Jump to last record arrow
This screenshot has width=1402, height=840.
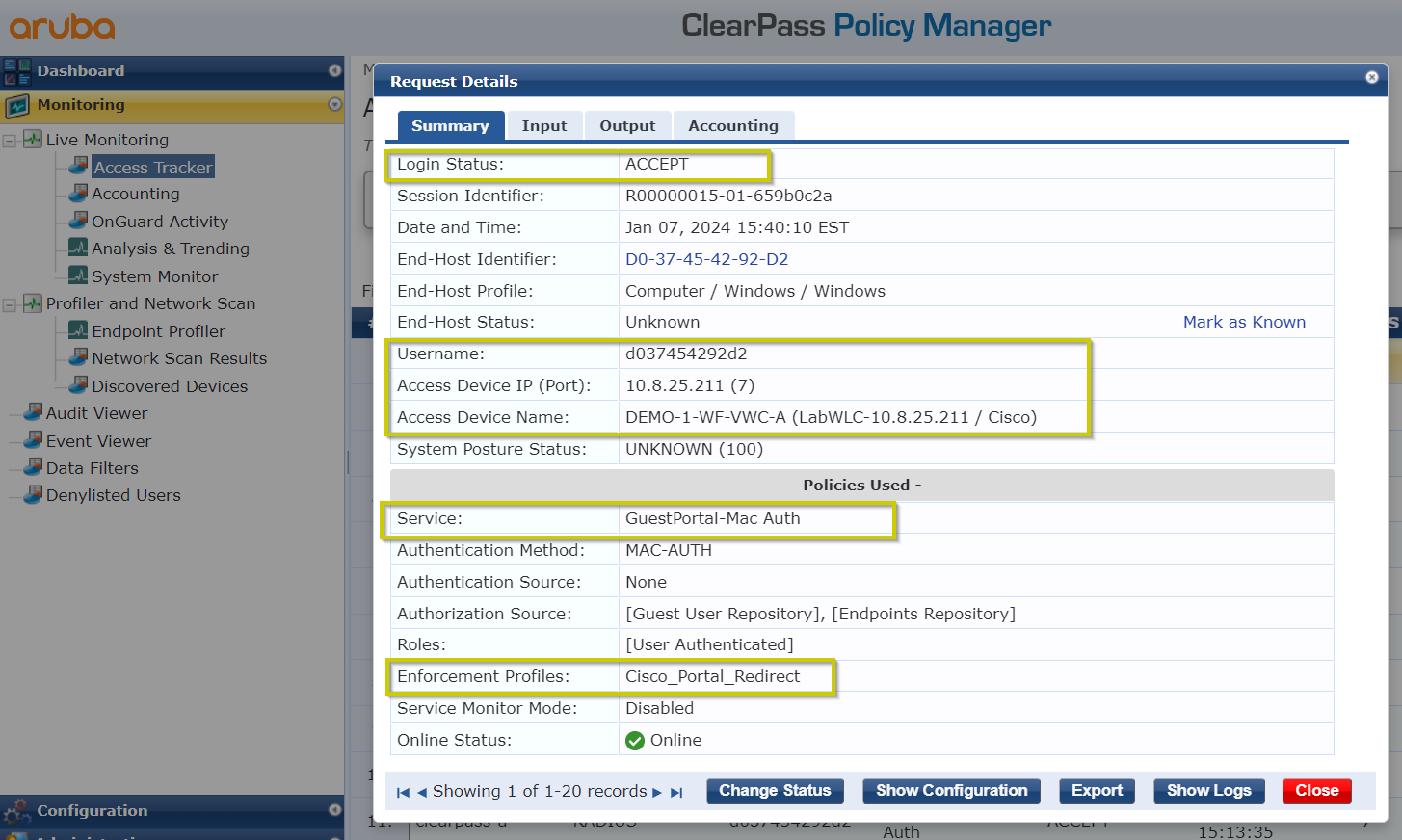pos(676,792)
